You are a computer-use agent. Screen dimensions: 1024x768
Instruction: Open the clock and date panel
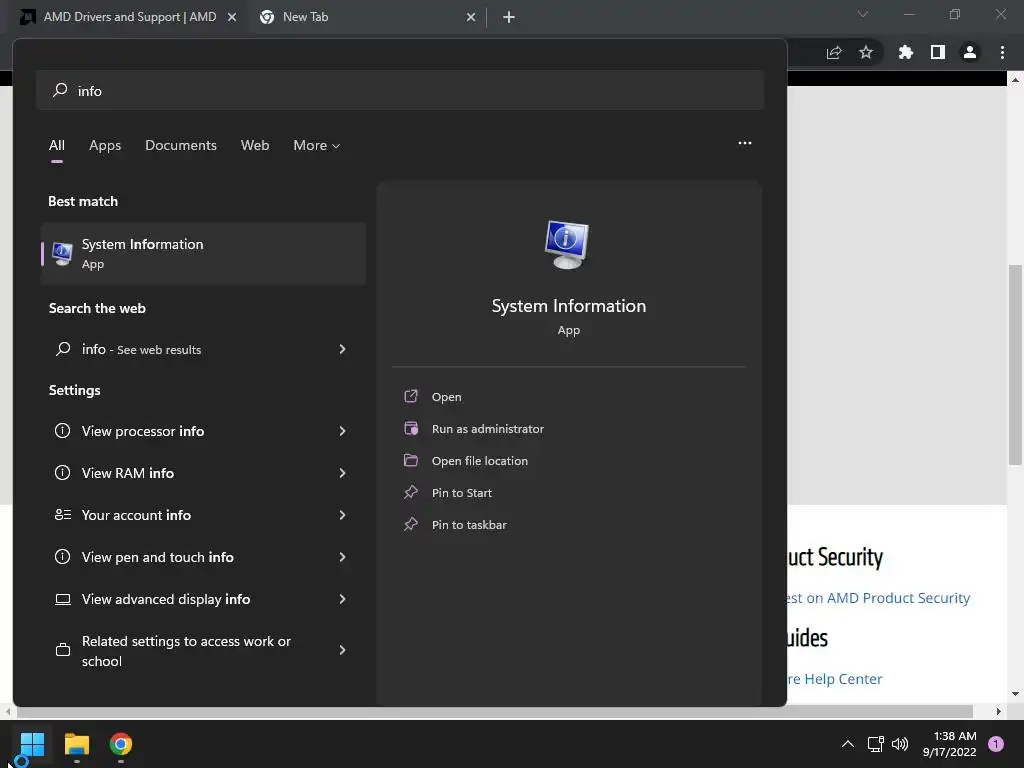(x=950, y=744)
